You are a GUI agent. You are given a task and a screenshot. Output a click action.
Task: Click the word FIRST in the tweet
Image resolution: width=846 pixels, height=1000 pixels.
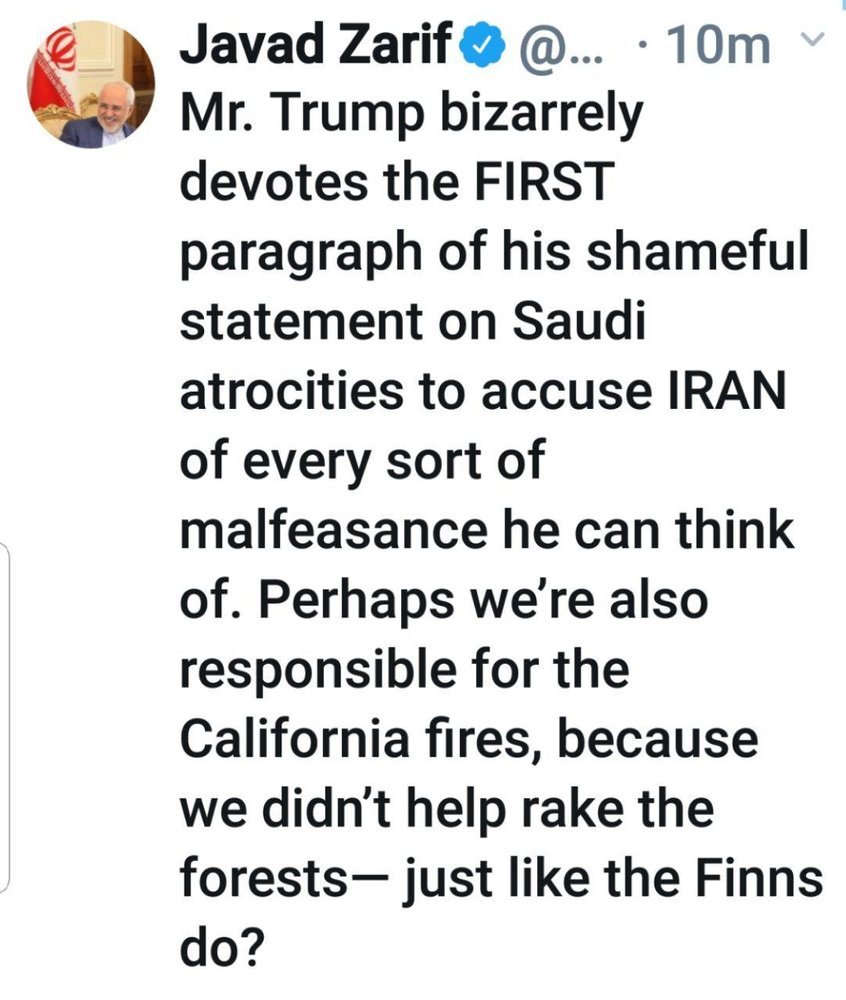pos(545,181)
